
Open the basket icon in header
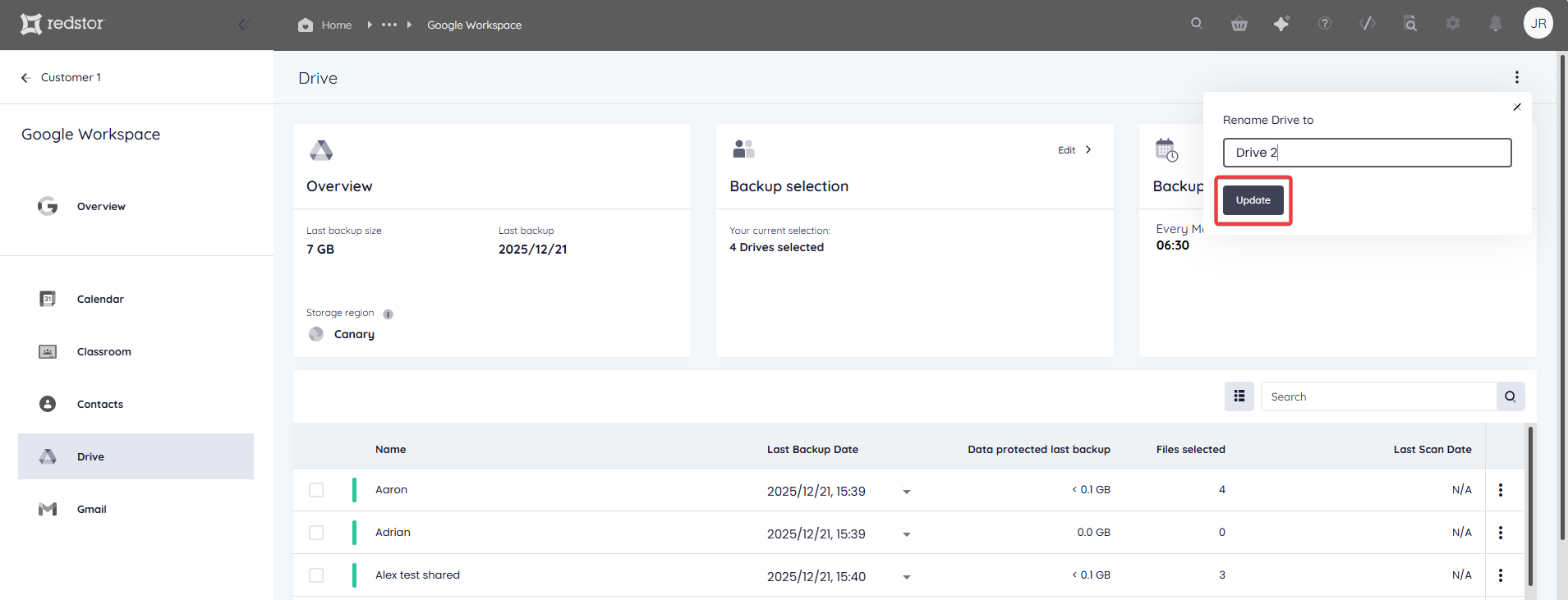1239,24
